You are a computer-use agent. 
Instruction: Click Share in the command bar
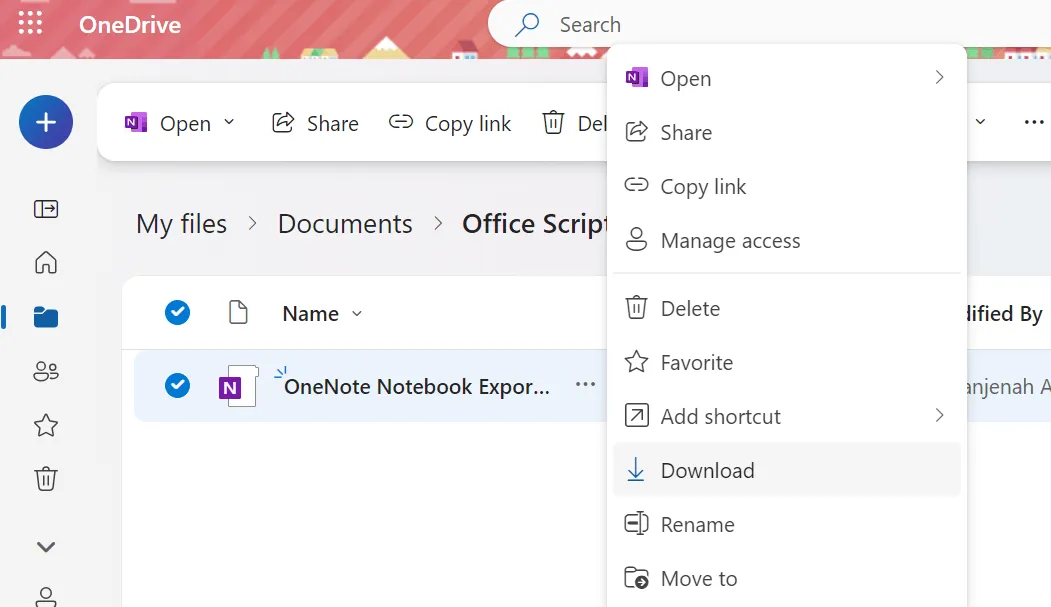point(315,123)
